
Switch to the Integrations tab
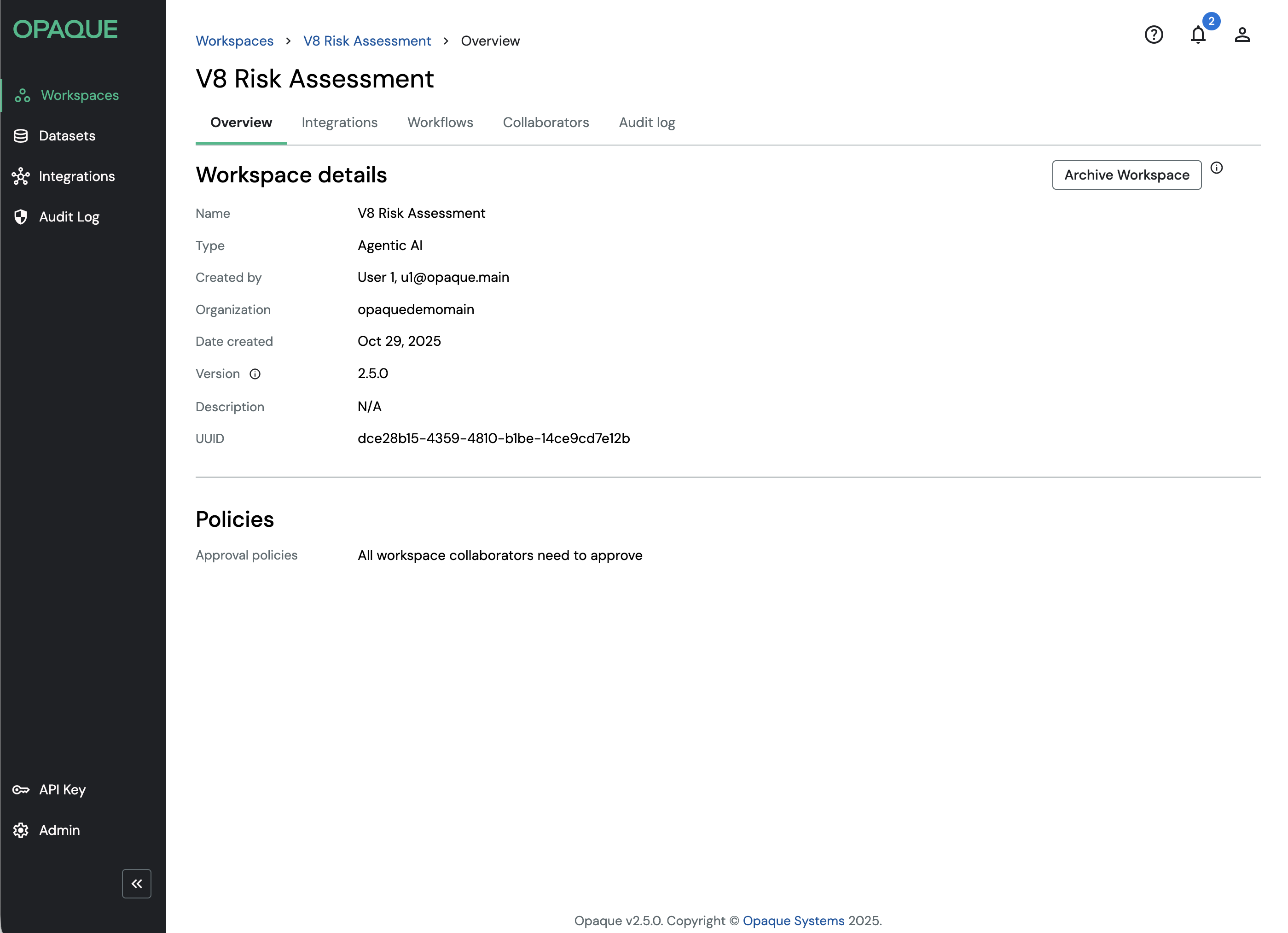point(339,123)
